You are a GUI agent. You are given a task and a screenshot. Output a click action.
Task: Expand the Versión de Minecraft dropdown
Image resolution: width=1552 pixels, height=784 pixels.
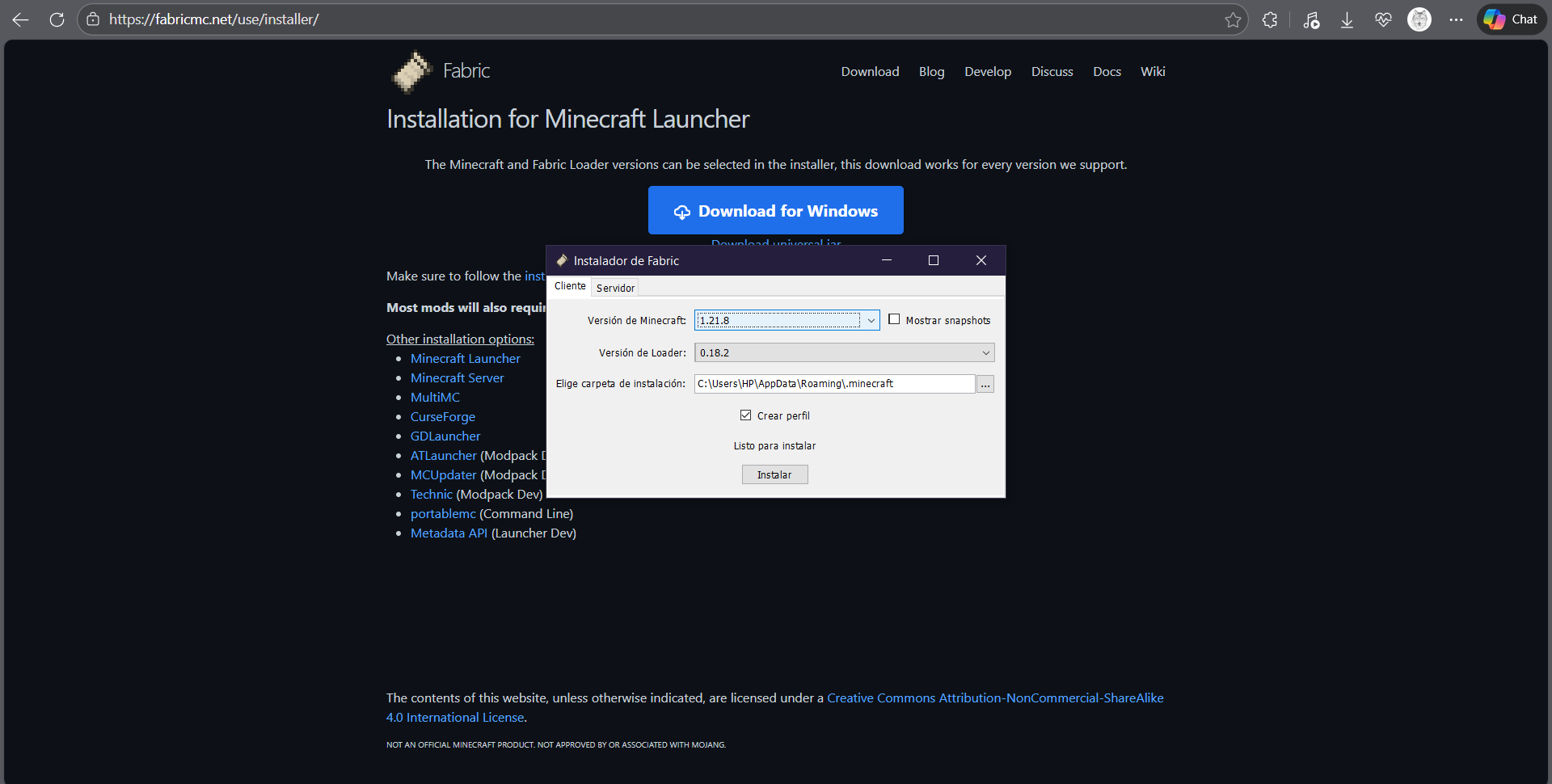click(871, 321)
